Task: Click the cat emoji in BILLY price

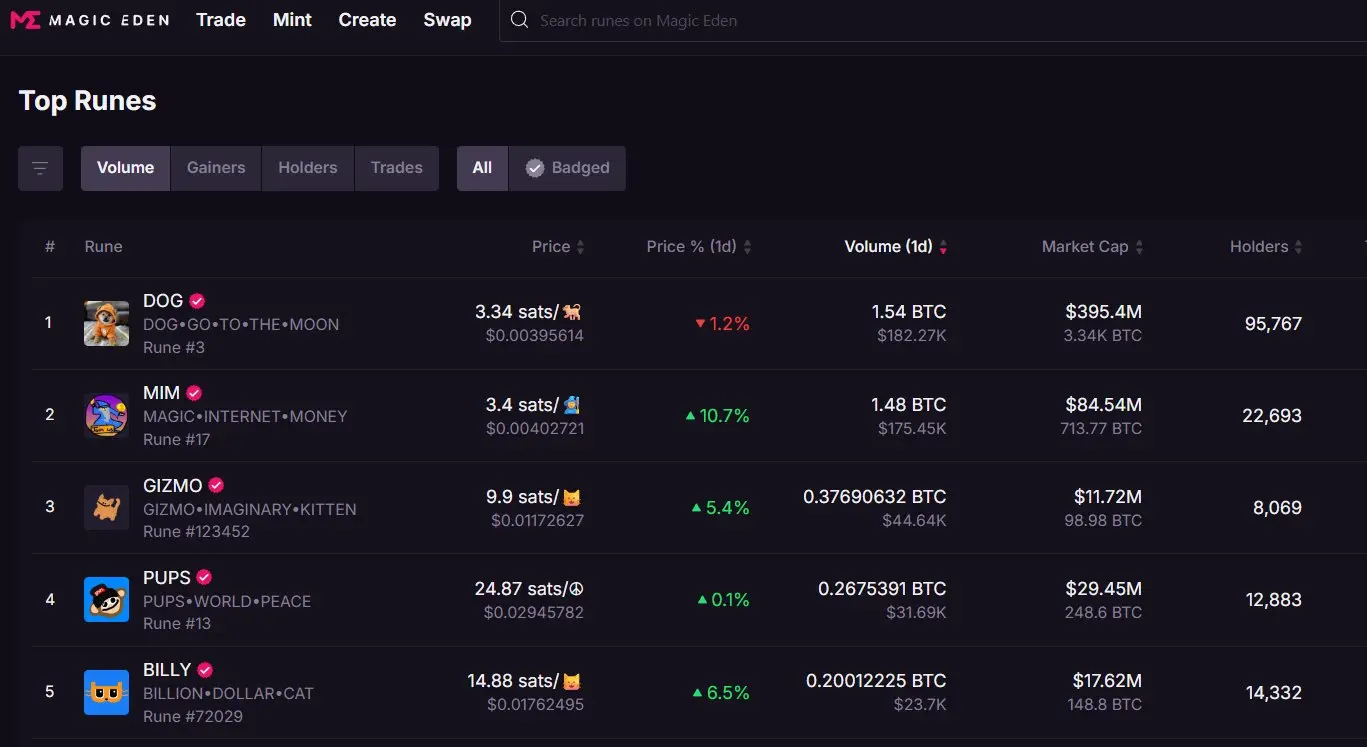Action: point(572,681)
